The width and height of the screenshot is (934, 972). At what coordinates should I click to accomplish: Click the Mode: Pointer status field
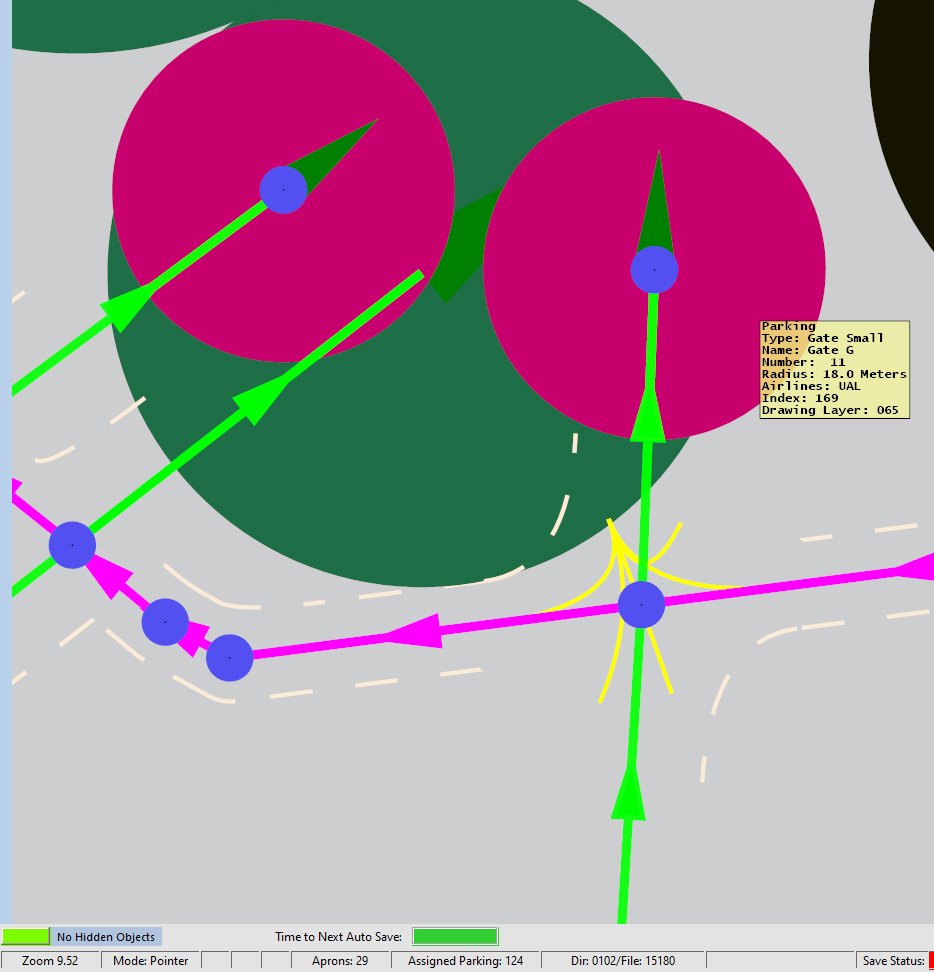(x=151, y=961)
